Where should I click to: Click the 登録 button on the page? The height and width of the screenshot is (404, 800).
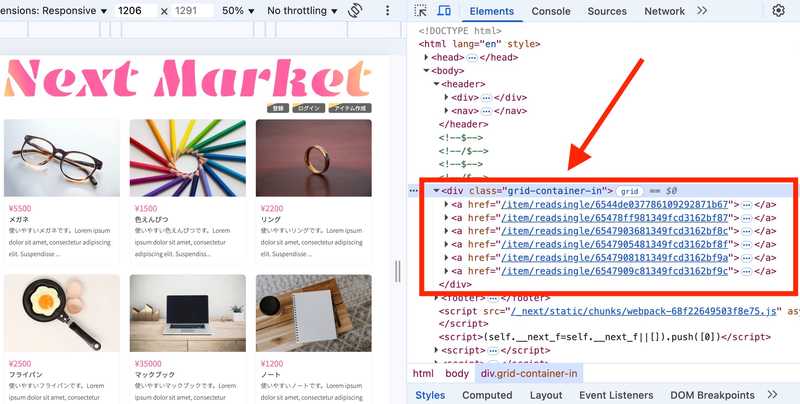pyautogui.click(x=278, y=108)
